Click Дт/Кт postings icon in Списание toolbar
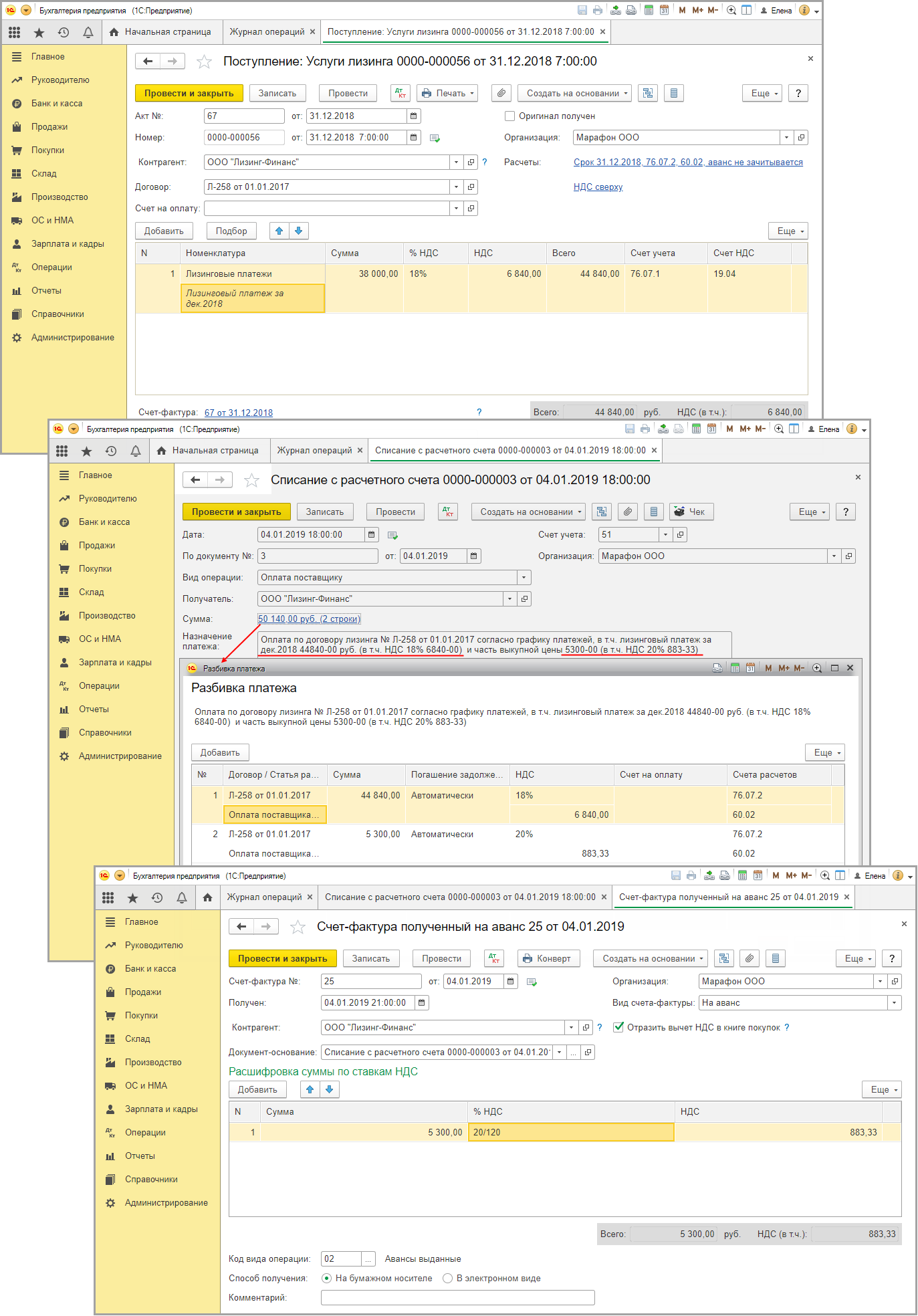The width and height of the screenshot is (918, 1316). tap(448, 512)
